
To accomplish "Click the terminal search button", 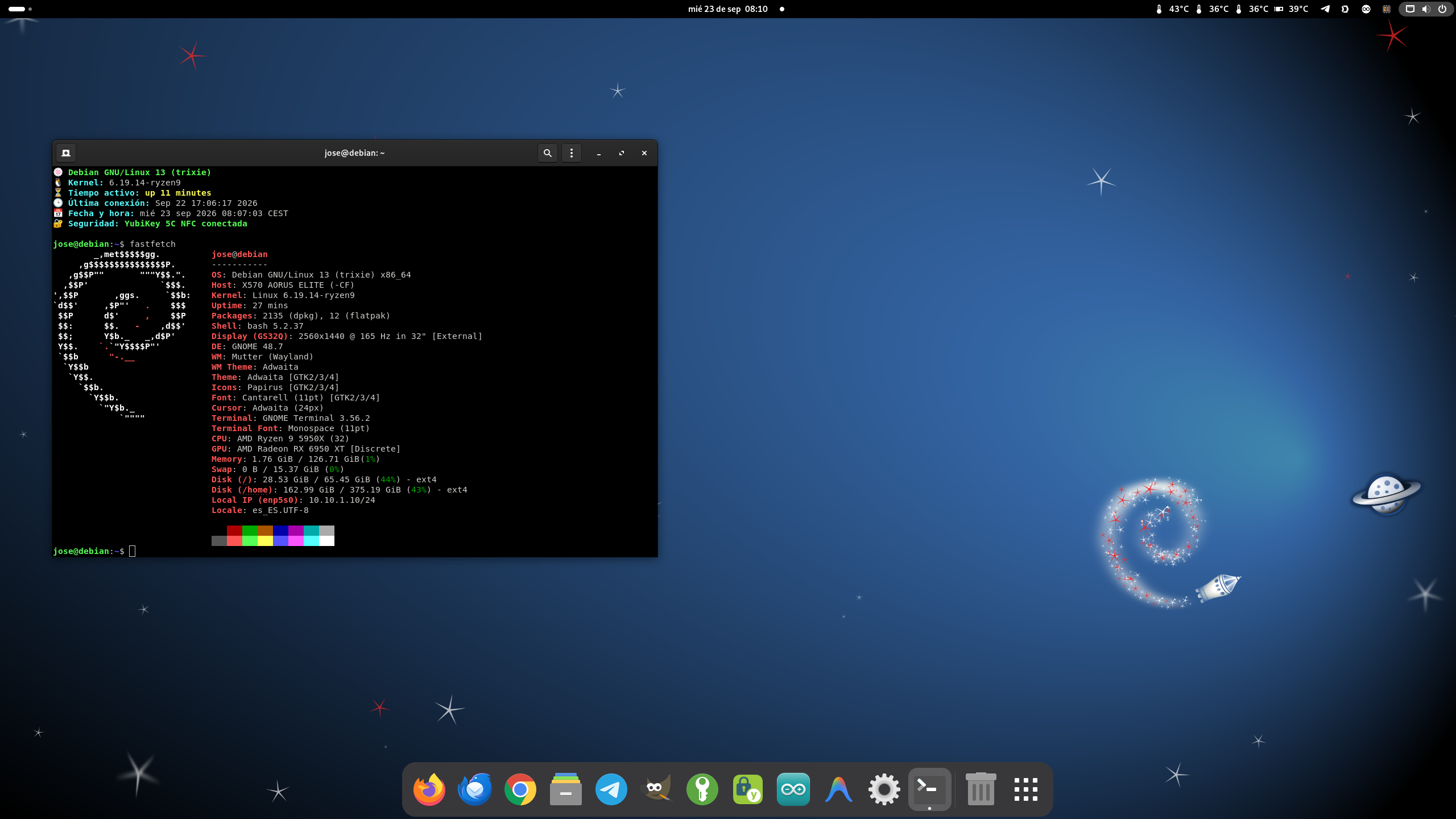I will tap(548, 153).
